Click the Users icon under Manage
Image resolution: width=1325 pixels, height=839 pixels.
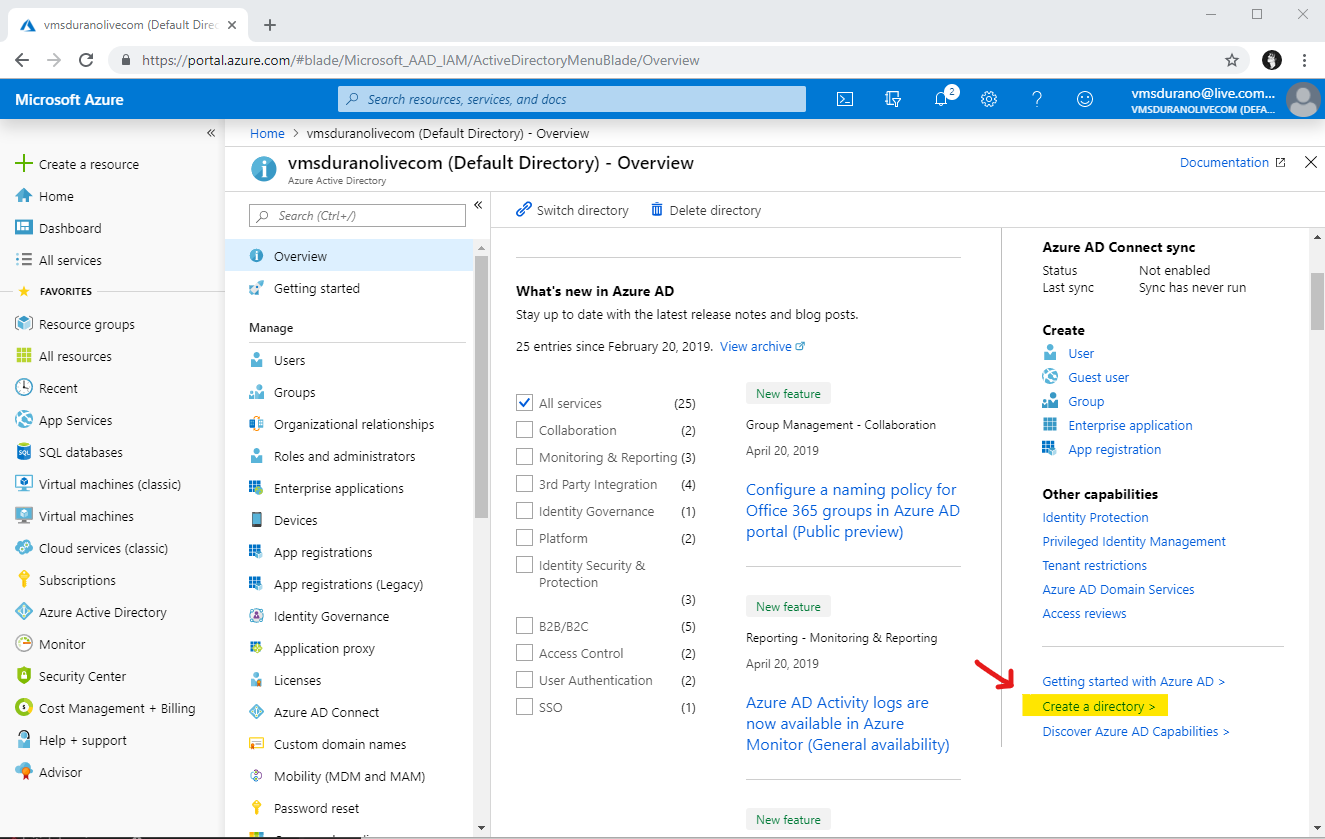tap(257, 360)
